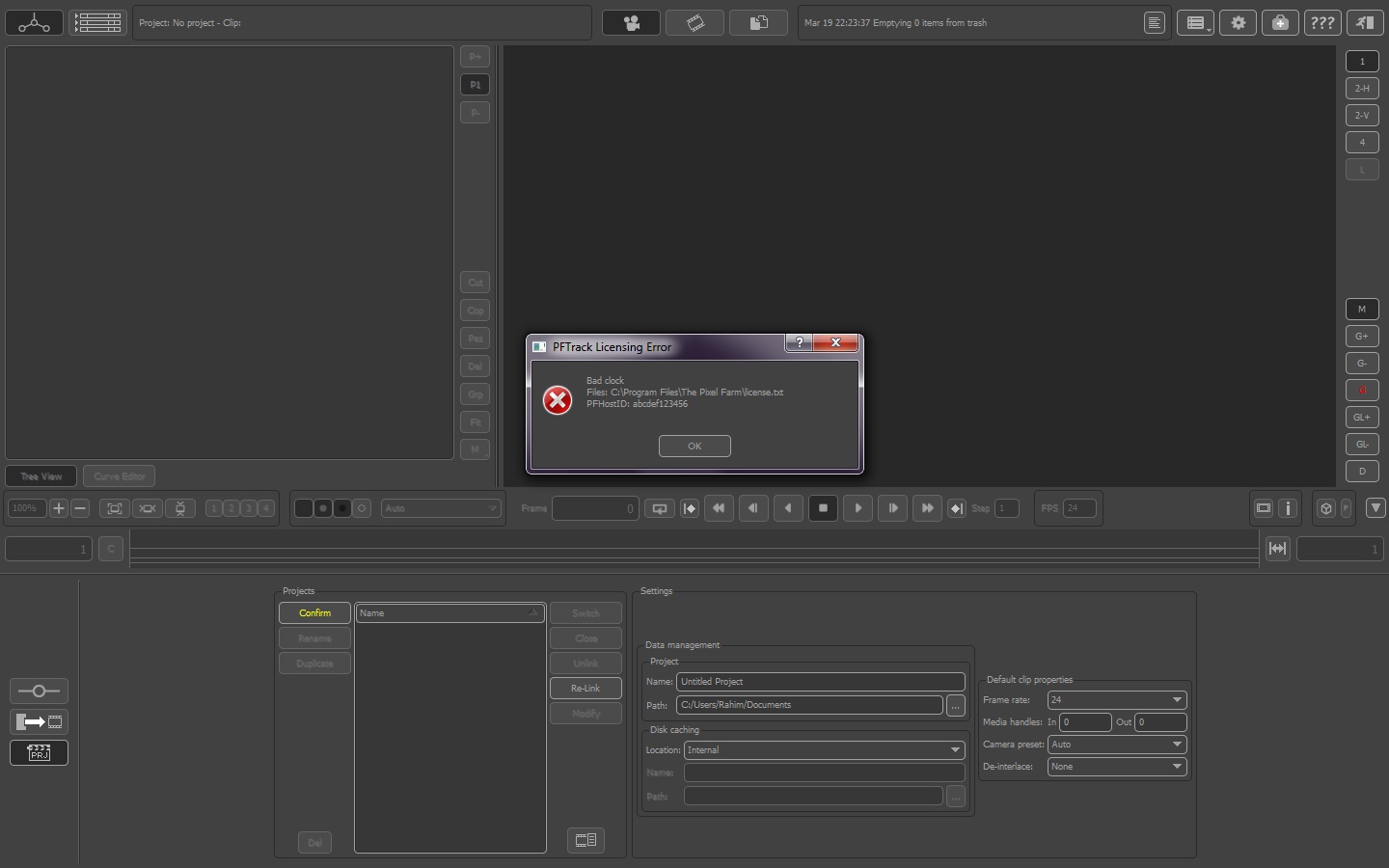Click the M button on right sidebar
The width and height of the screenshot is (1389, 868).
(1362, 309)
